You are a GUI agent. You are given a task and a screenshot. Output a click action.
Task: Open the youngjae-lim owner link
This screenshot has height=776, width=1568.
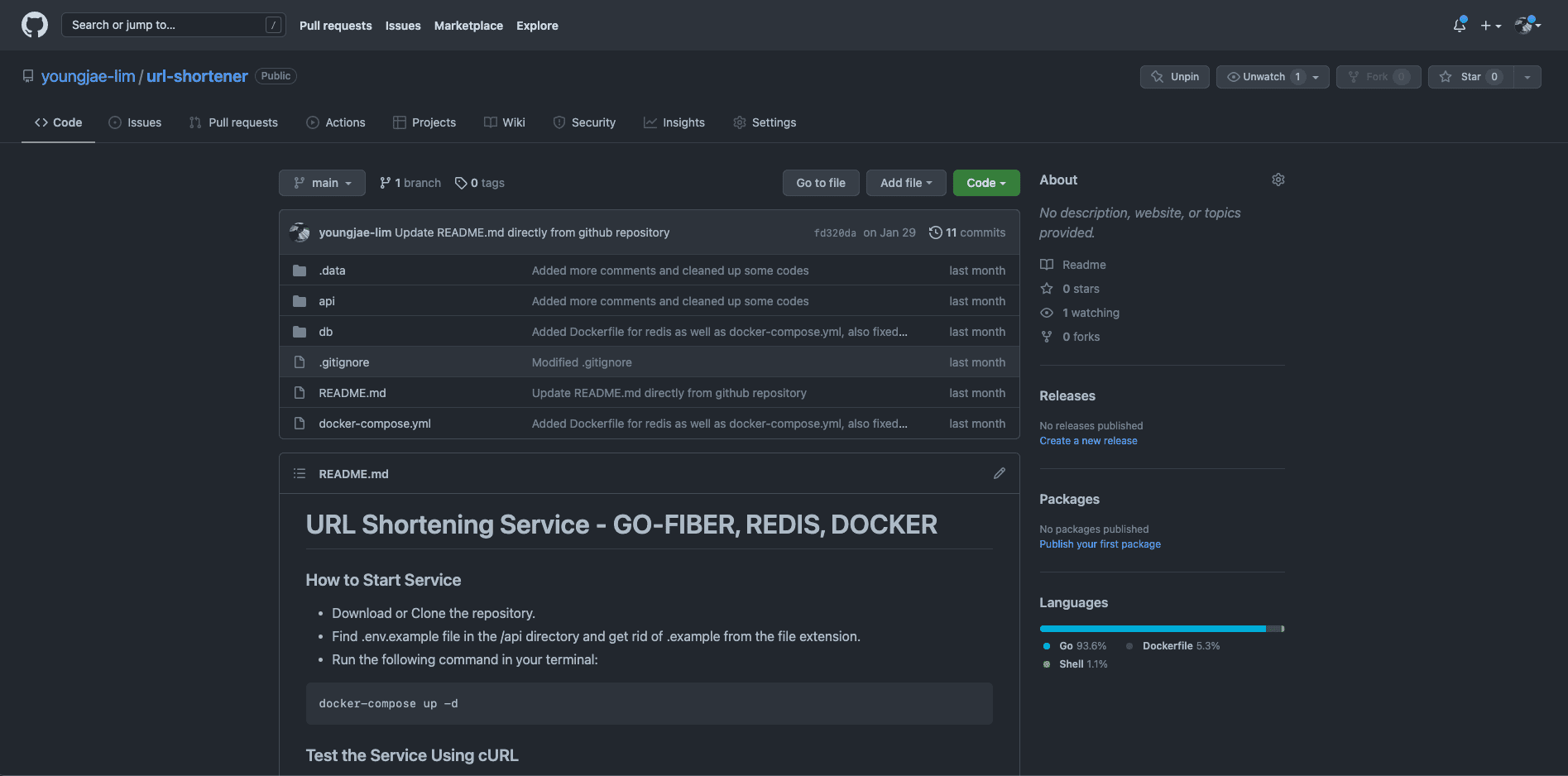click(88, 76)
